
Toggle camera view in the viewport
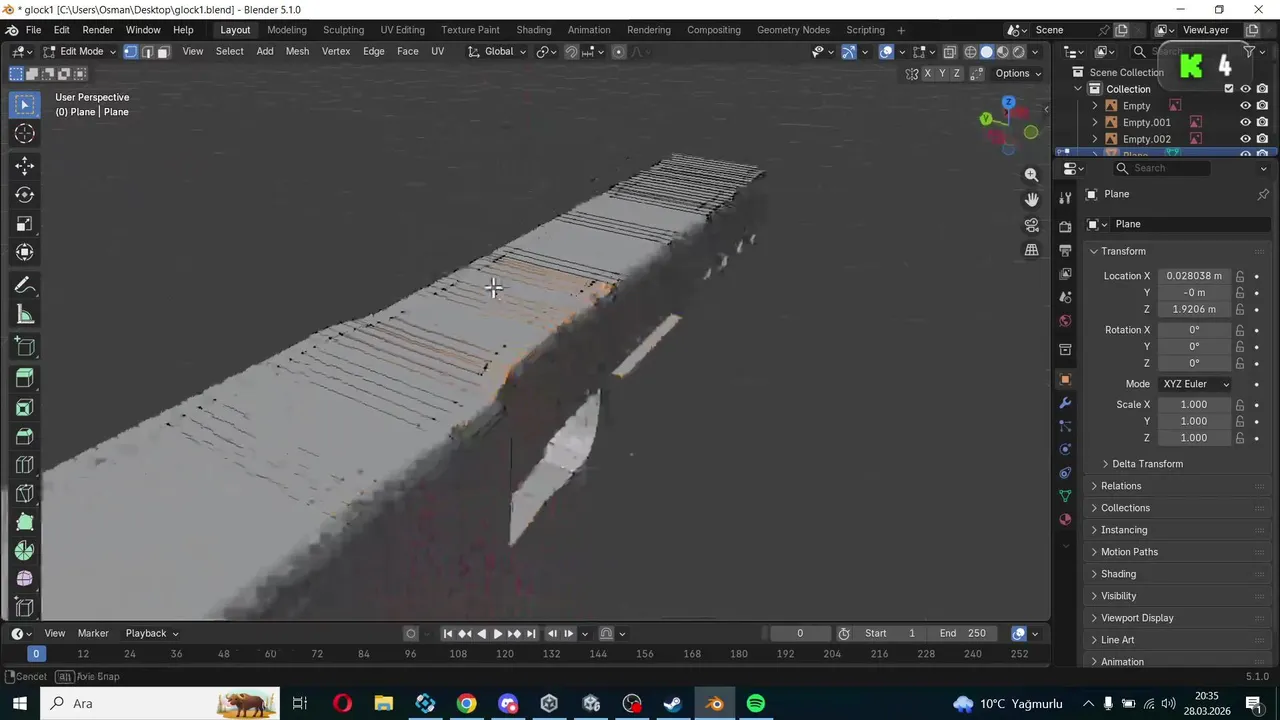(x=1031, y=225)
